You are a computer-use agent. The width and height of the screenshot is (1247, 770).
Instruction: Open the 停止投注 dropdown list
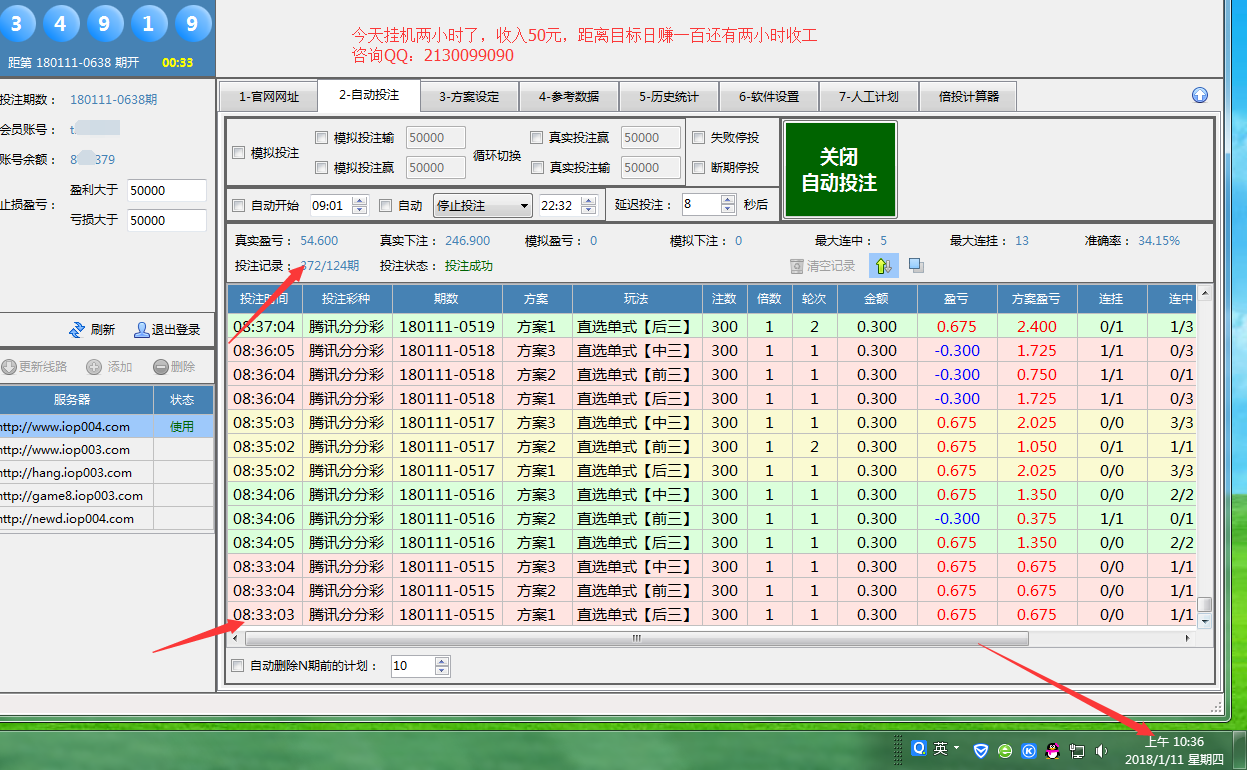[x=525, y=206]
